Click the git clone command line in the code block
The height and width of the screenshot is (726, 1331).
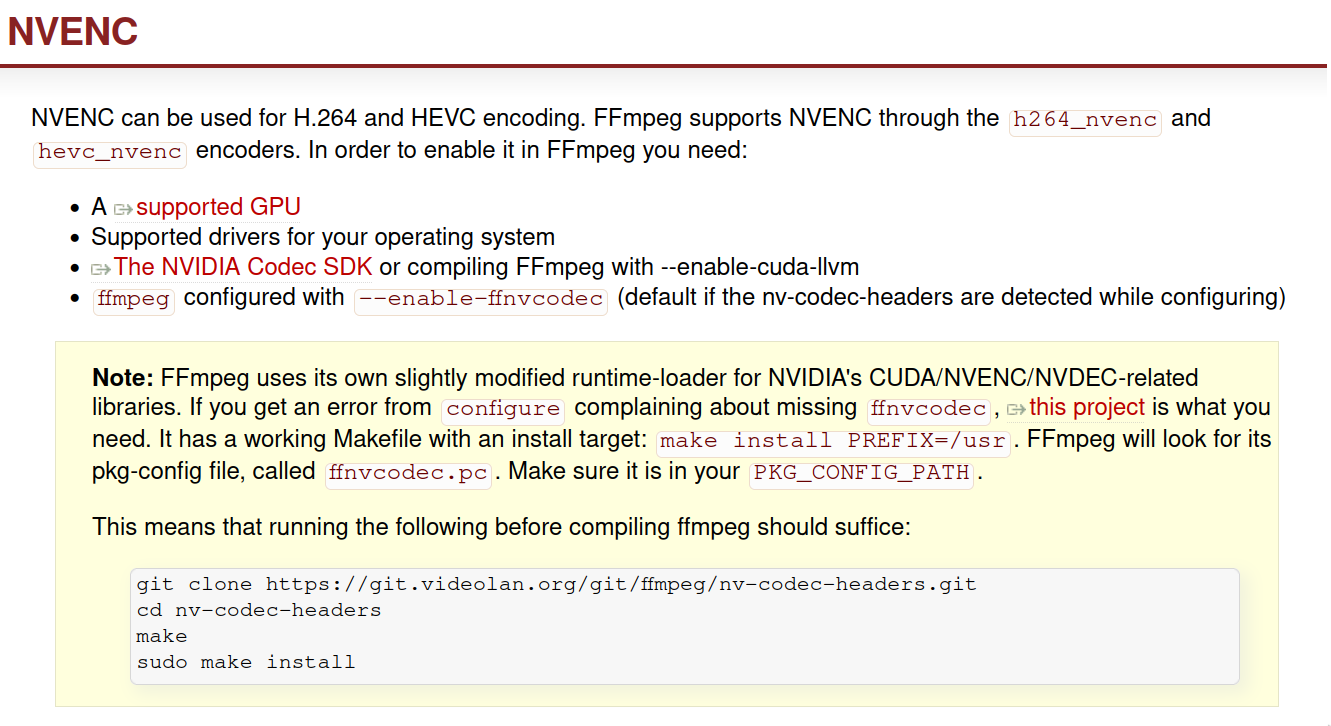556,584
